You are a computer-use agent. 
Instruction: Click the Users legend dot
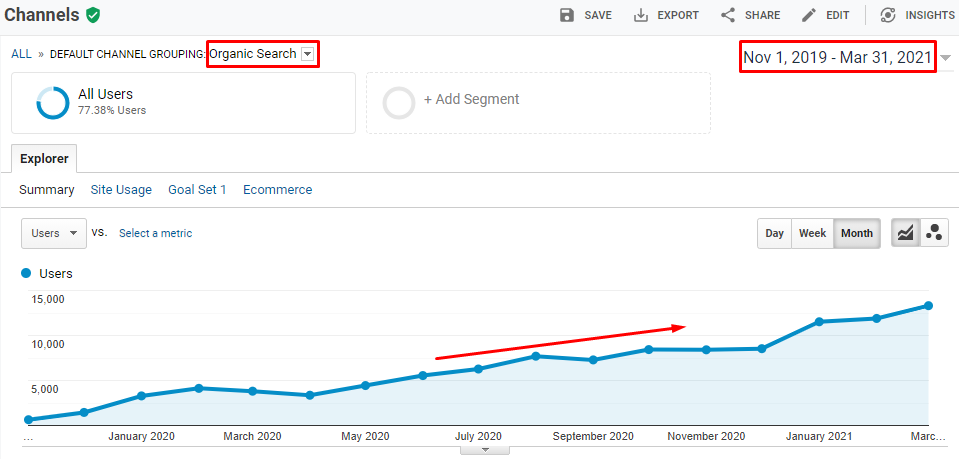point(26,274)
